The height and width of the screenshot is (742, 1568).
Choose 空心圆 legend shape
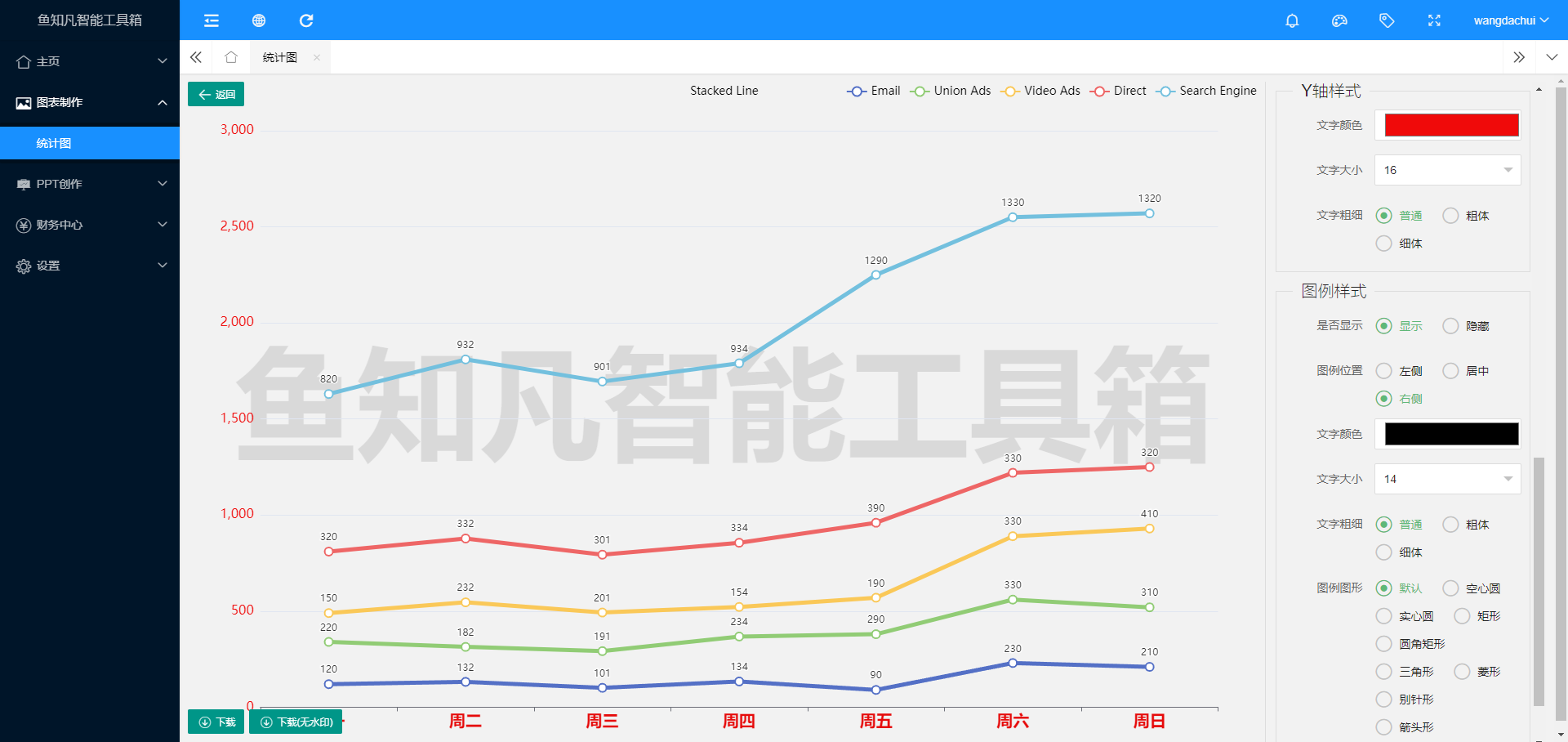pyautogui.click(x=1472, y=588)
